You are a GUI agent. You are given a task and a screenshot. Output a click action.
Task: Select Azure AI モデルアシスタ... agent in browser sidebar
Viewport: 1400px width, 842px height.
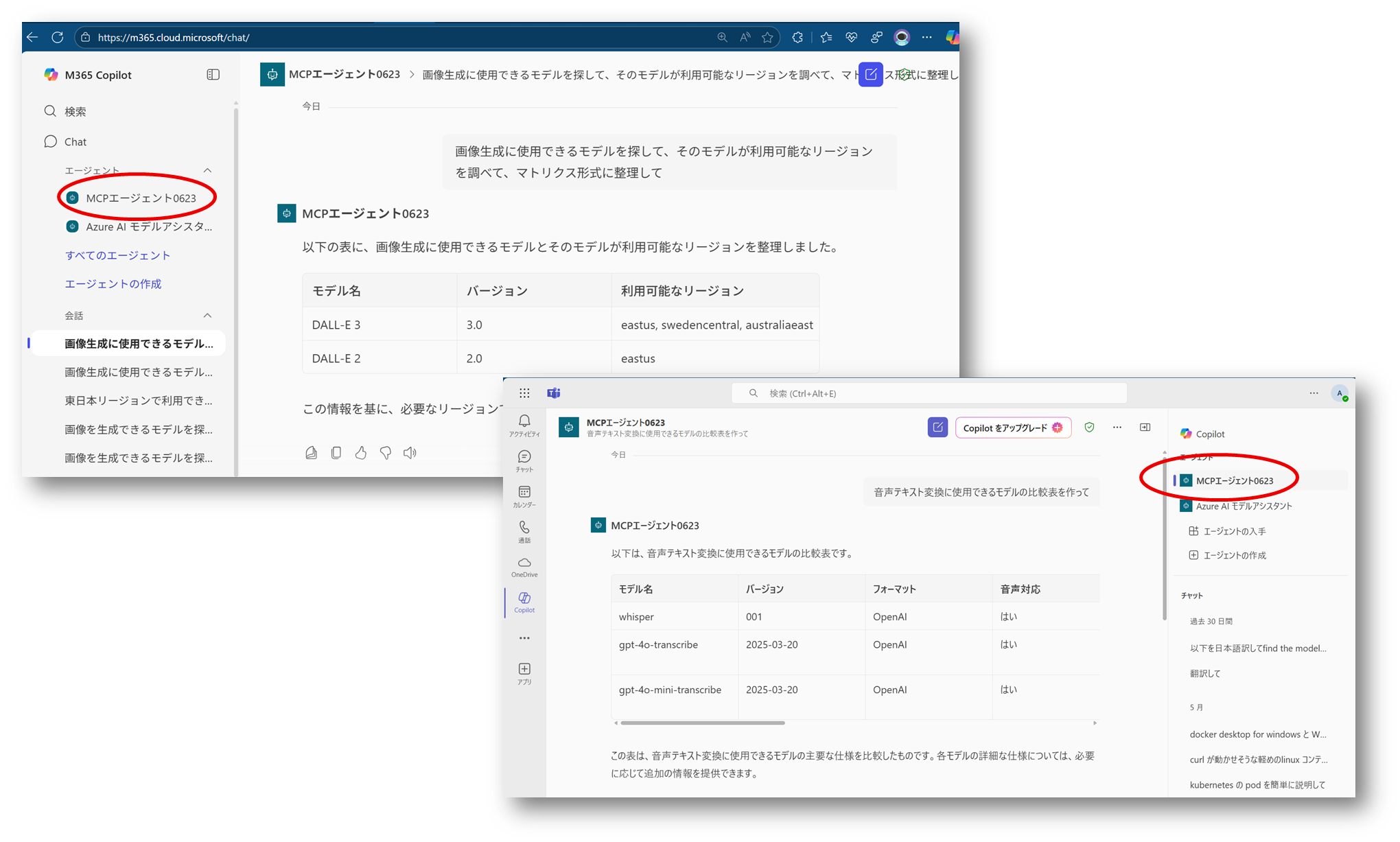tap(140, 226)
